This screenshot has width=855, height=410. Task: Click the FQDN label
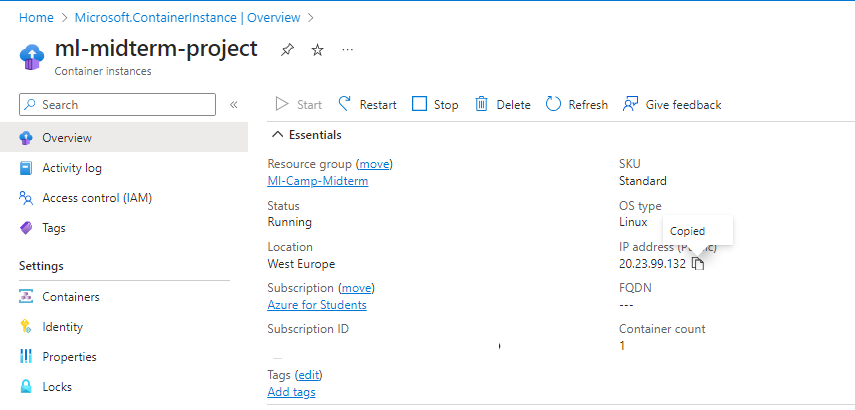point(635,287)
